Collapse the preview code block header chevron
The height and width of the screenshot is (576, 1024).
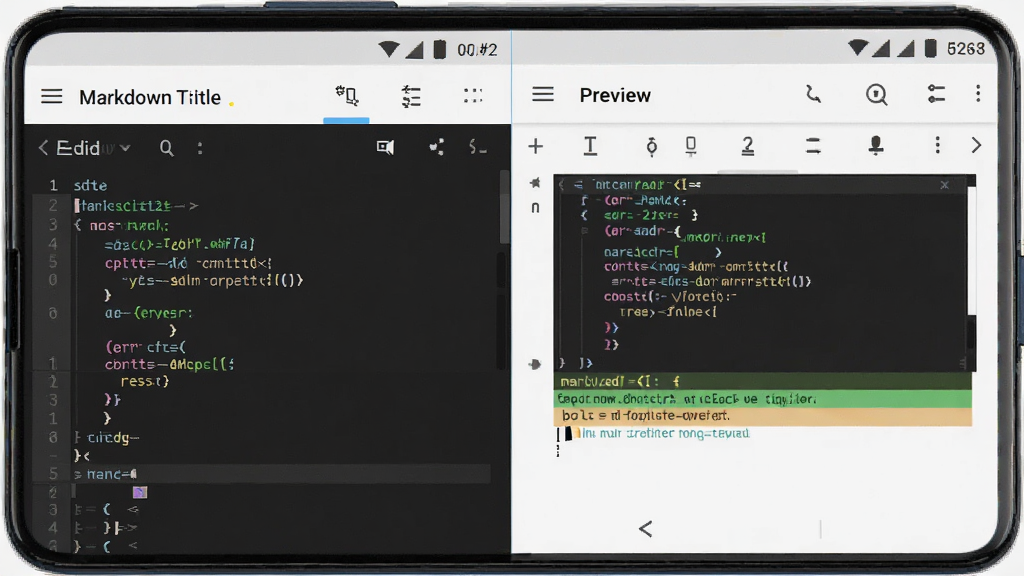coord(561,185)
